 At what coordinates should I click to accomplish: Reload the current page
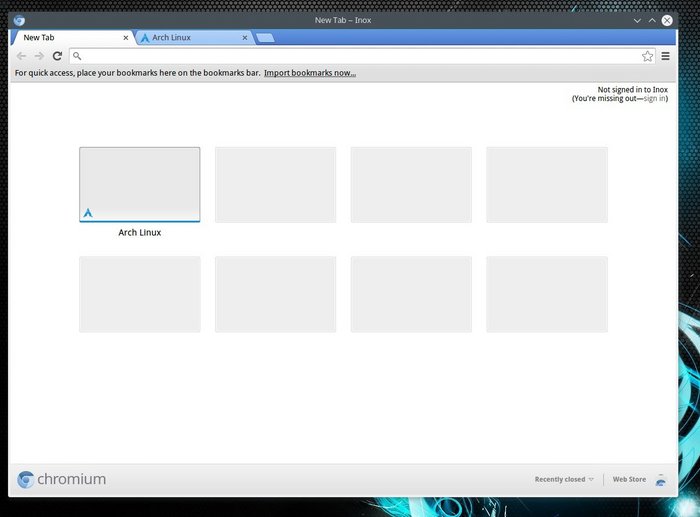tap(57, 56)
